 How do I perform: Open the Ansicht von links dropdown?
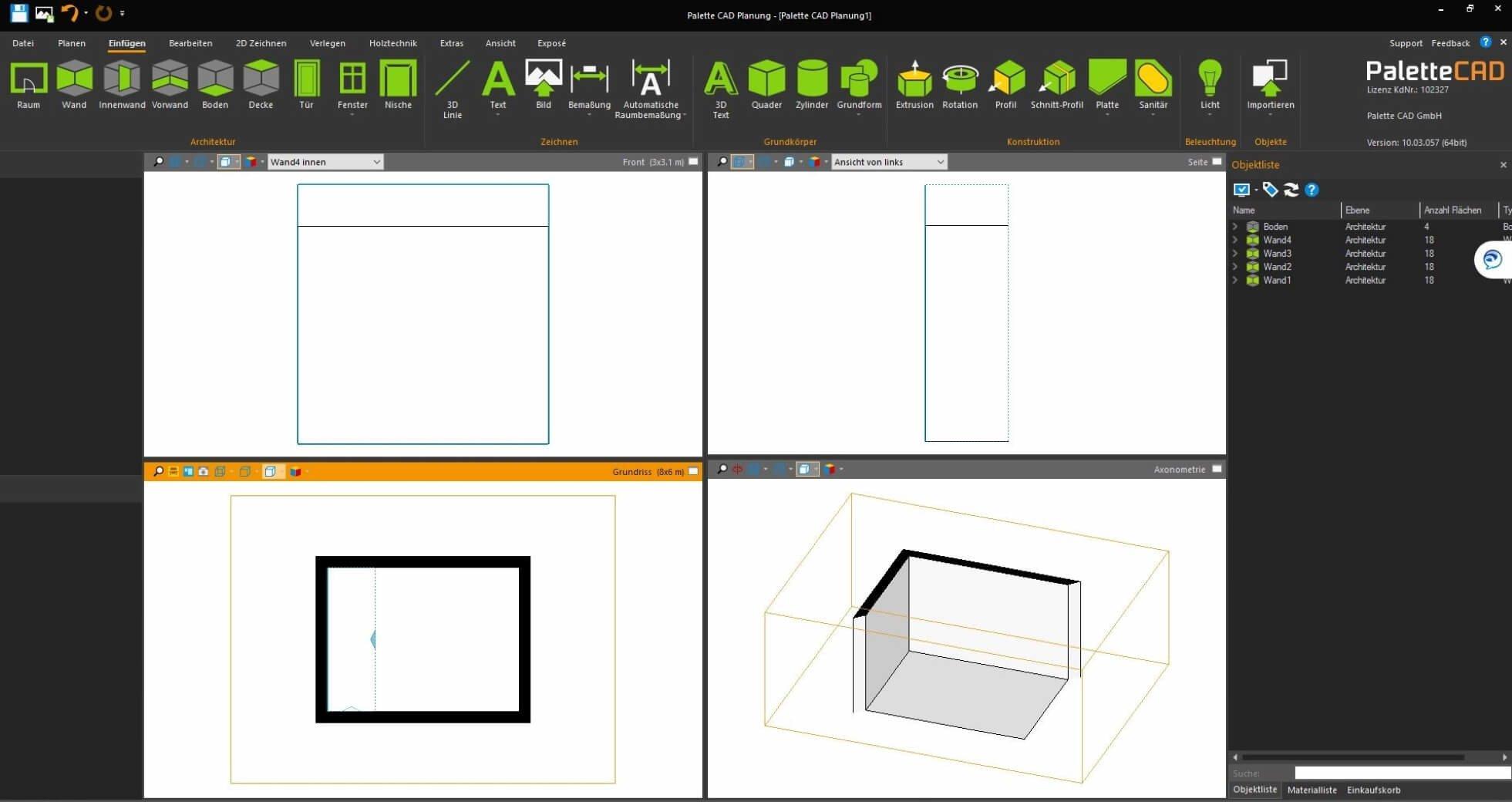[x=939, y=162]
